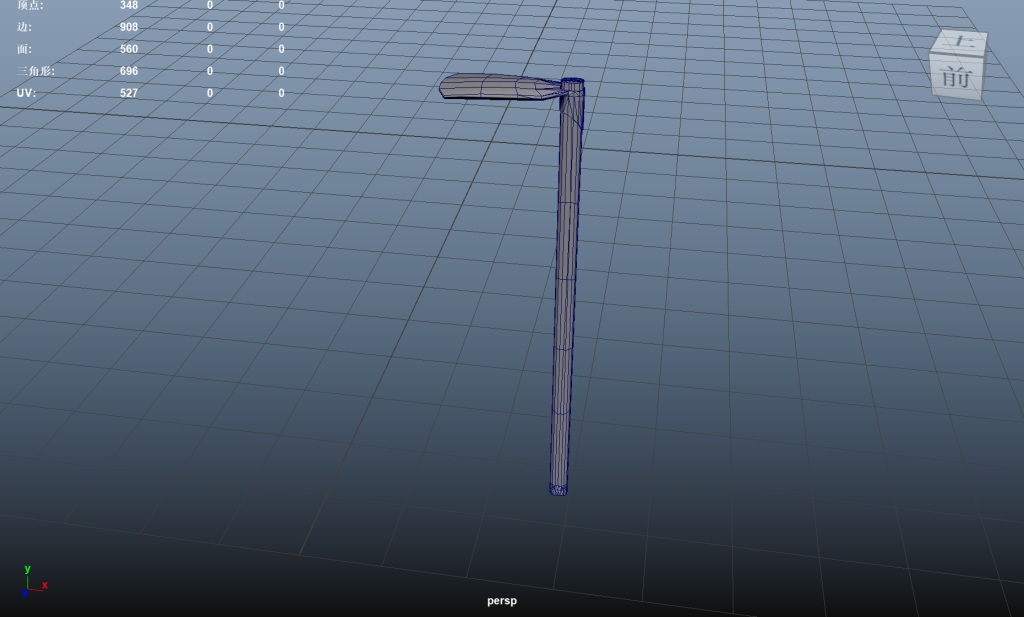Click the 边: edge count label
This screenshot has height=617, width=1024.
[24, 27]
